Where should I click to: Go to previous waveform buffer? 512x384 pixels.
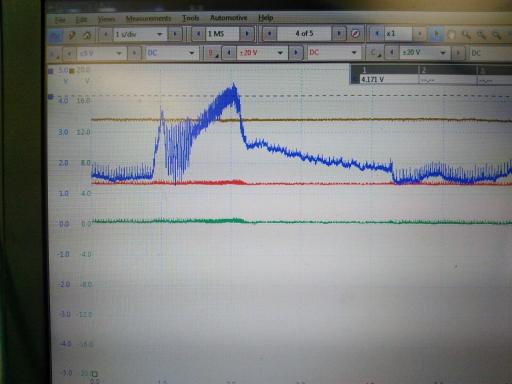[x=269, y=33]
